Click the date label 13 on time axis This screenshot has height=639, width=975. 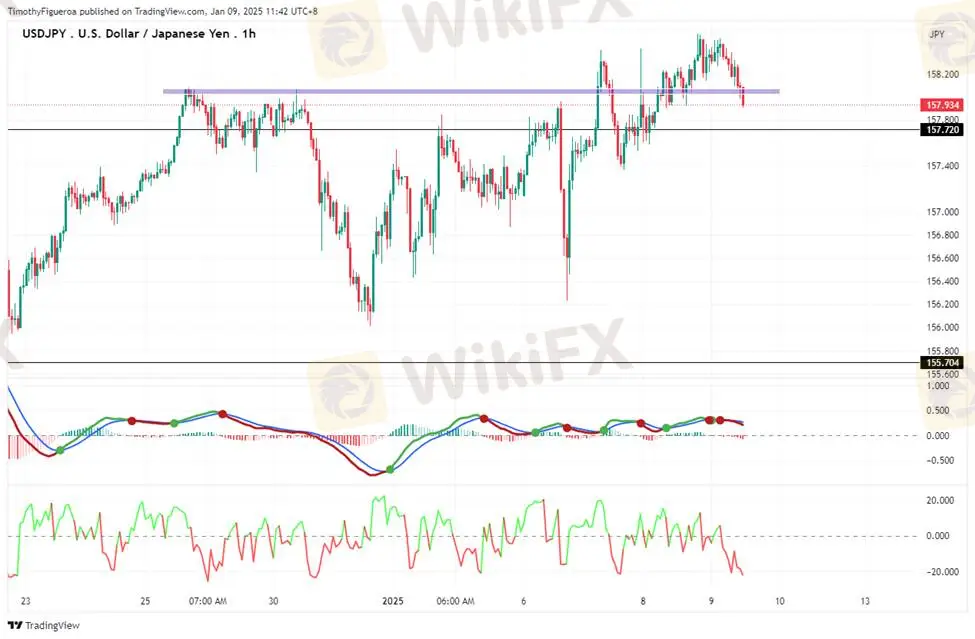865,601
